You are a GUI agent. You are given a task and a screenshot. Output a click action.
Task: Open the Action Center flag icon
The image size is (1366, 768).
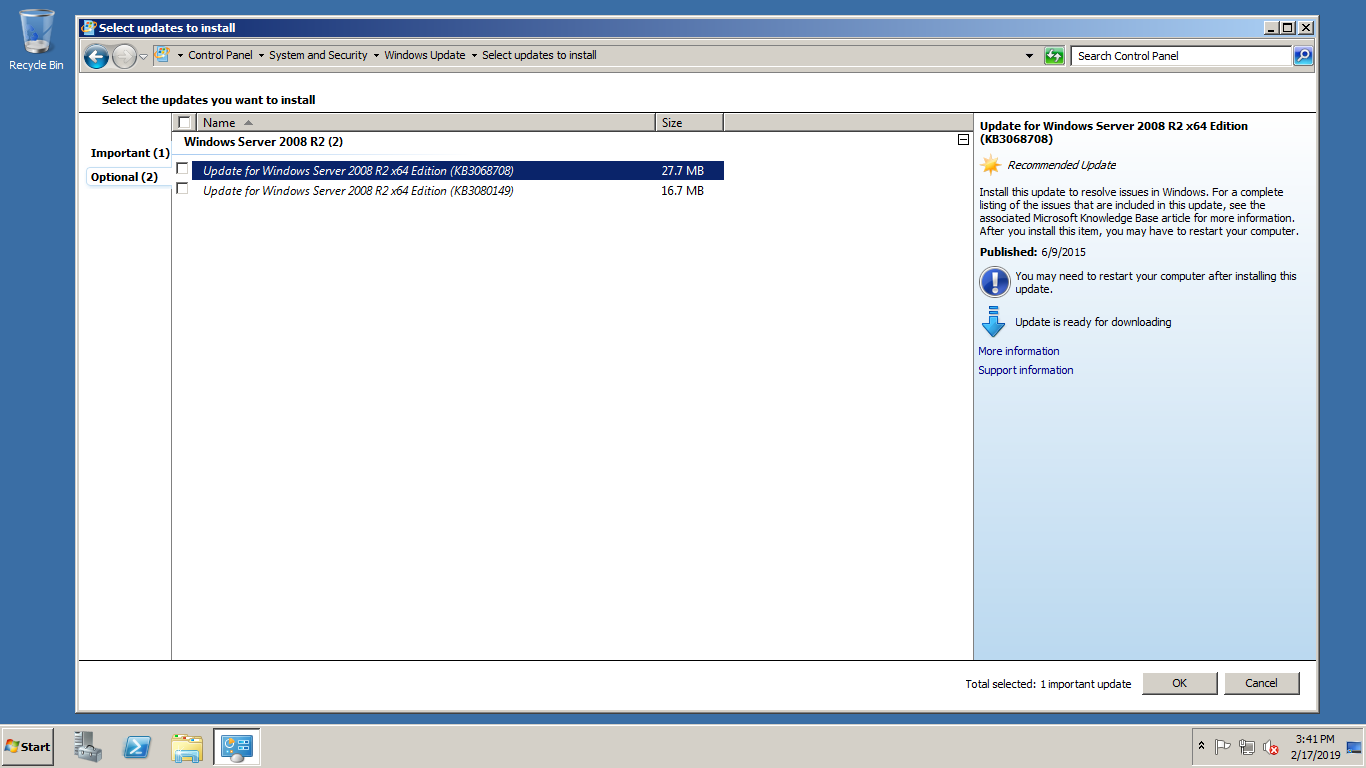pyautogui.click(x=1222, y=747)
